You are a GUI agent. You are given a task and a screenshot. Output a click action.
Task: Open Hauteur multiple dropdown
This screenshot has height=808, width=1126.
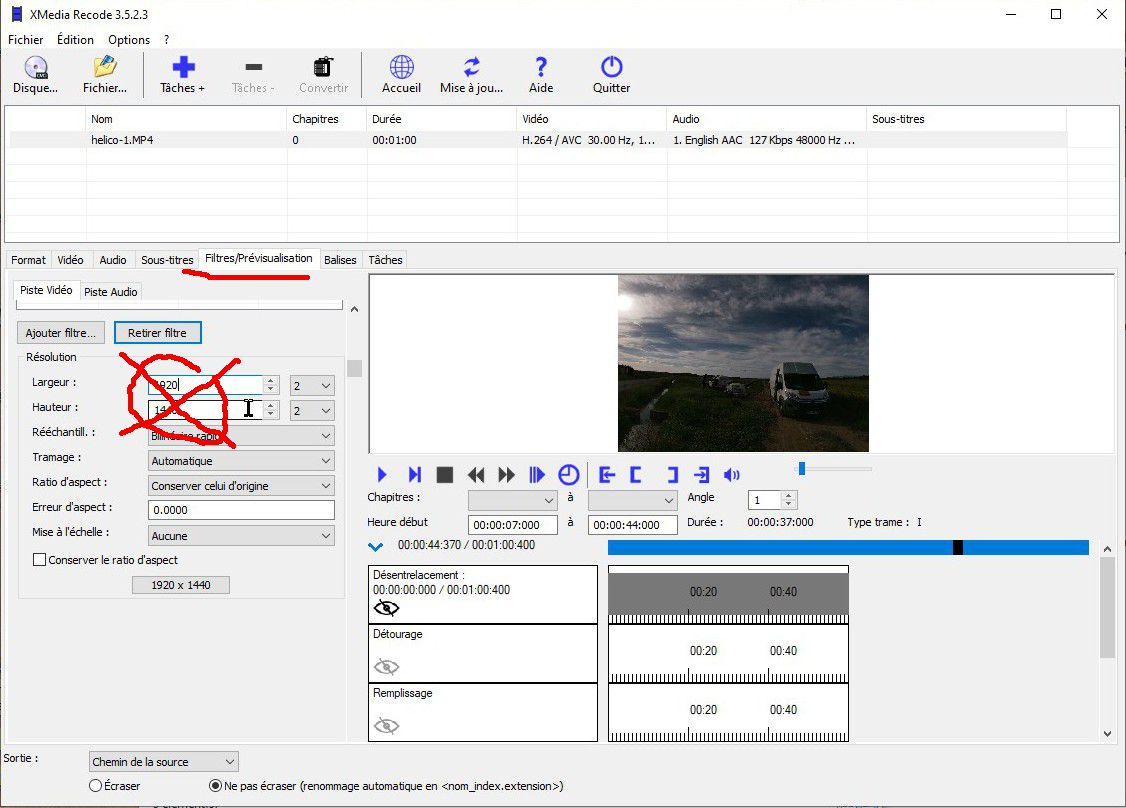pyautogui.click(x=312, y=411)
